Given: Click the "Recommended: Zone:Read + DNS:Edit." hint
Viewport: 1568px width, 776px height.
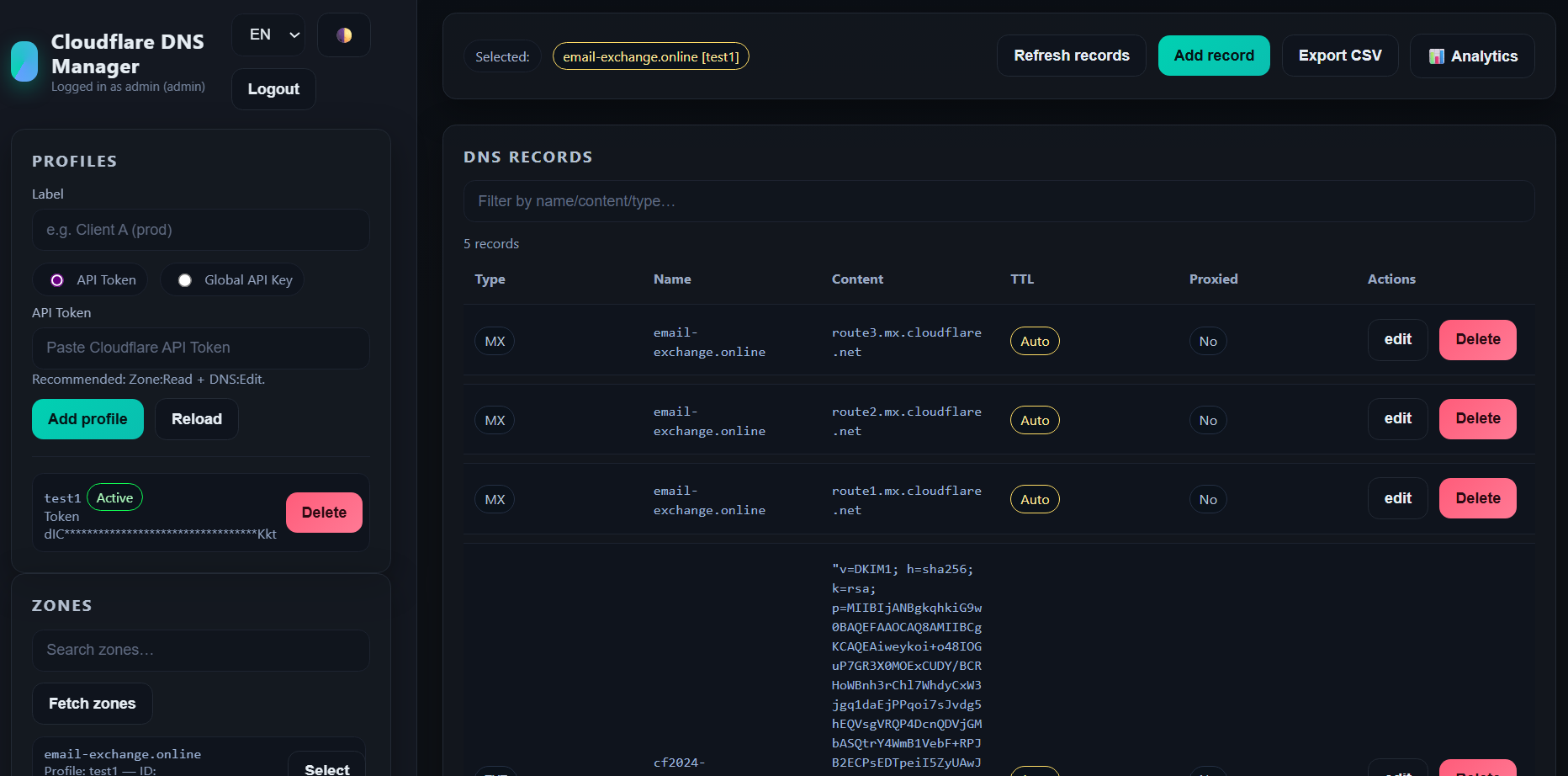Looking at the screenshot, I should pyautogui.click(x=148, y=380).
